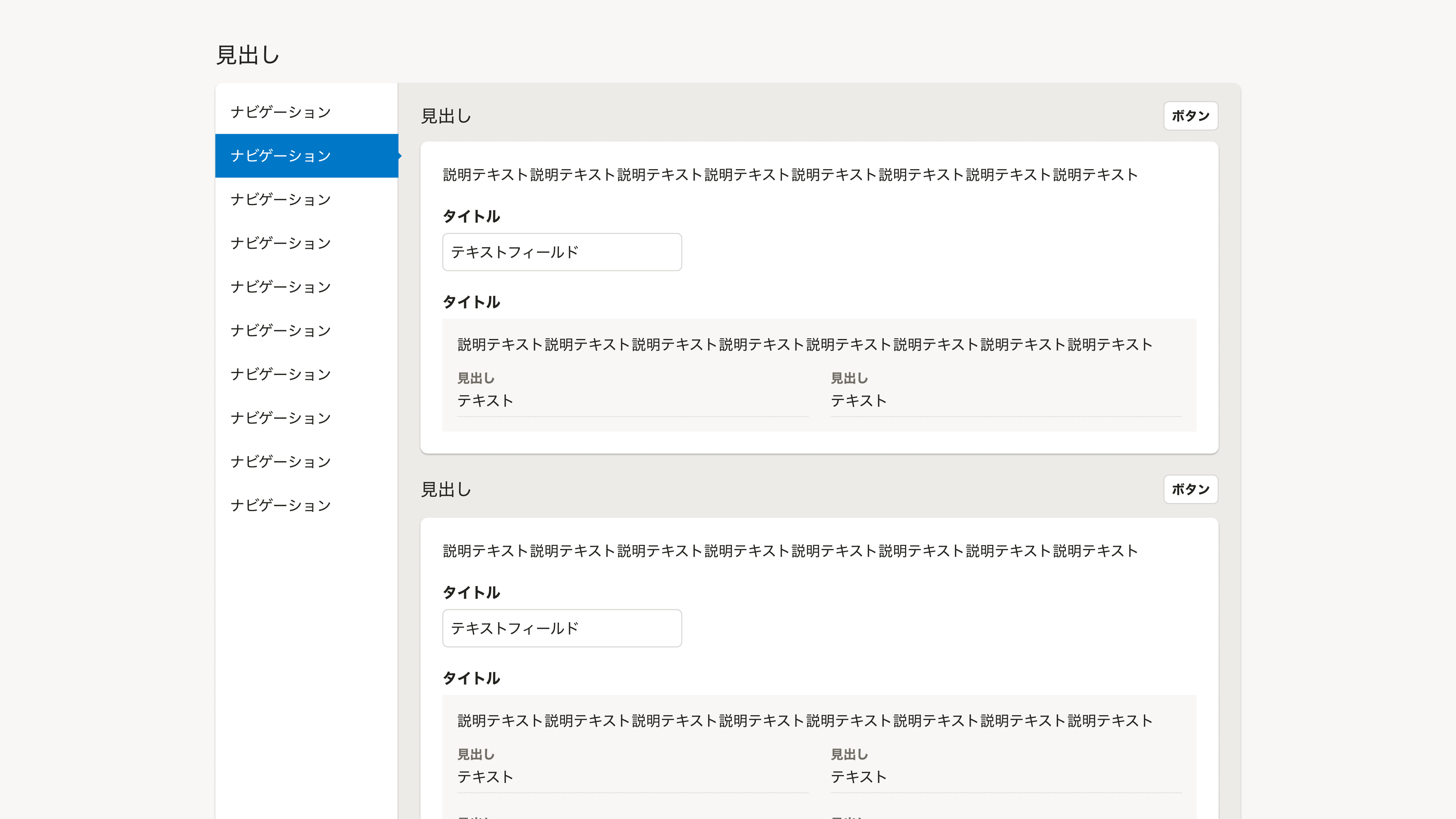Viewport: 1456px width, 819px height.
Task: Open the third ナビゲーション sidebar item
Action: [281, 199]
